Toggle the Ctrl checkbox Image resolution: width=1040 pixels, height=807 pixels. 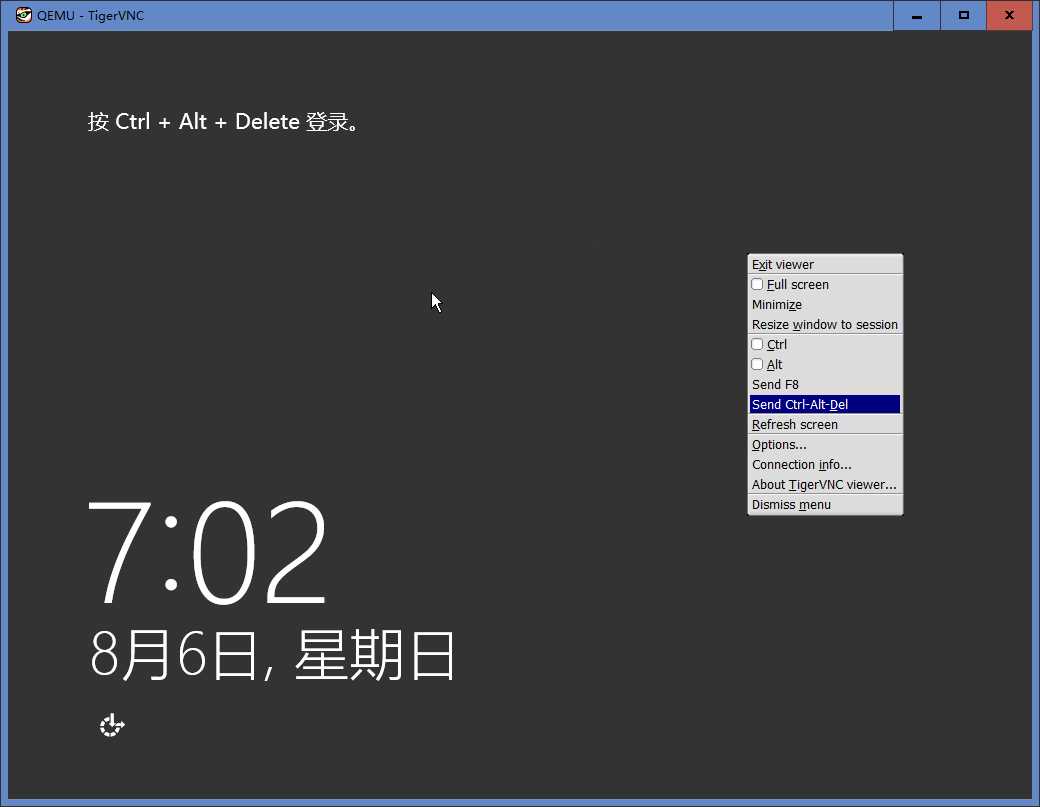(x=757, y=344)
